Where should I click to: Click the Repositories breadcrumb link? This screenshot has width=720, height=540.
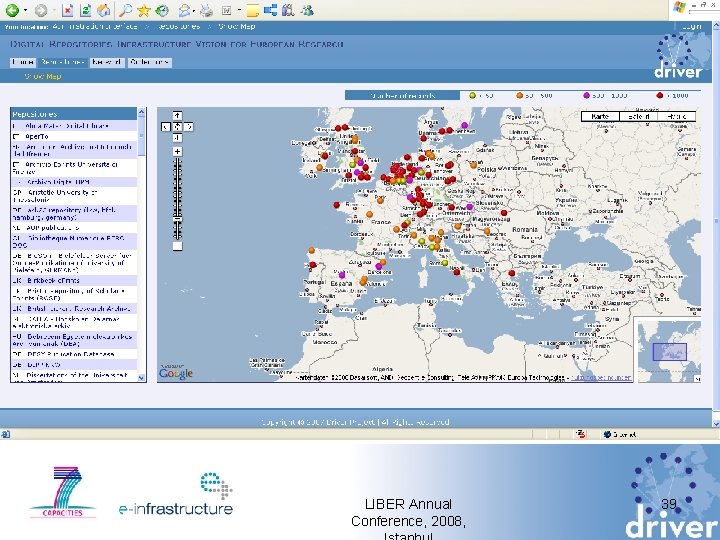[179, 27]
